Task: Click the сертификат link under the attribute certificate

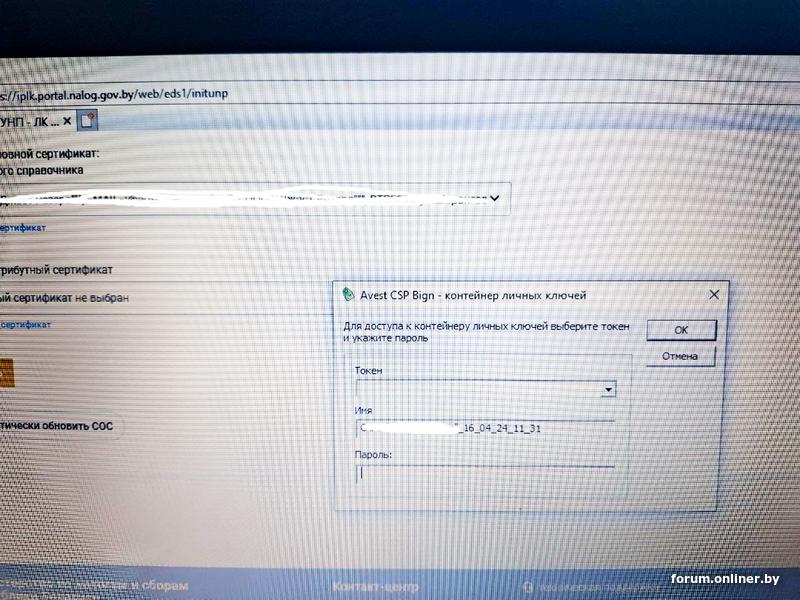Action: click(x=26, y=324)
